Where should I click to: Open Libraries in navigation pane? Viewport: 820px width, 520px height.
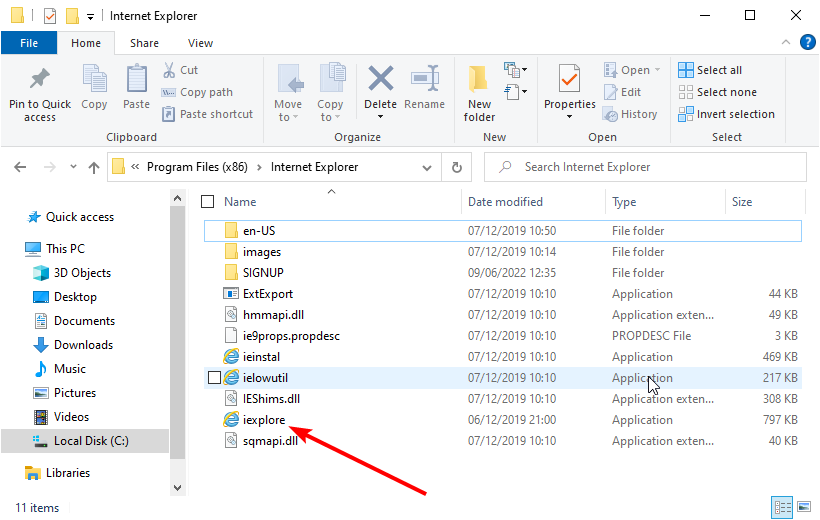(67, 473)
